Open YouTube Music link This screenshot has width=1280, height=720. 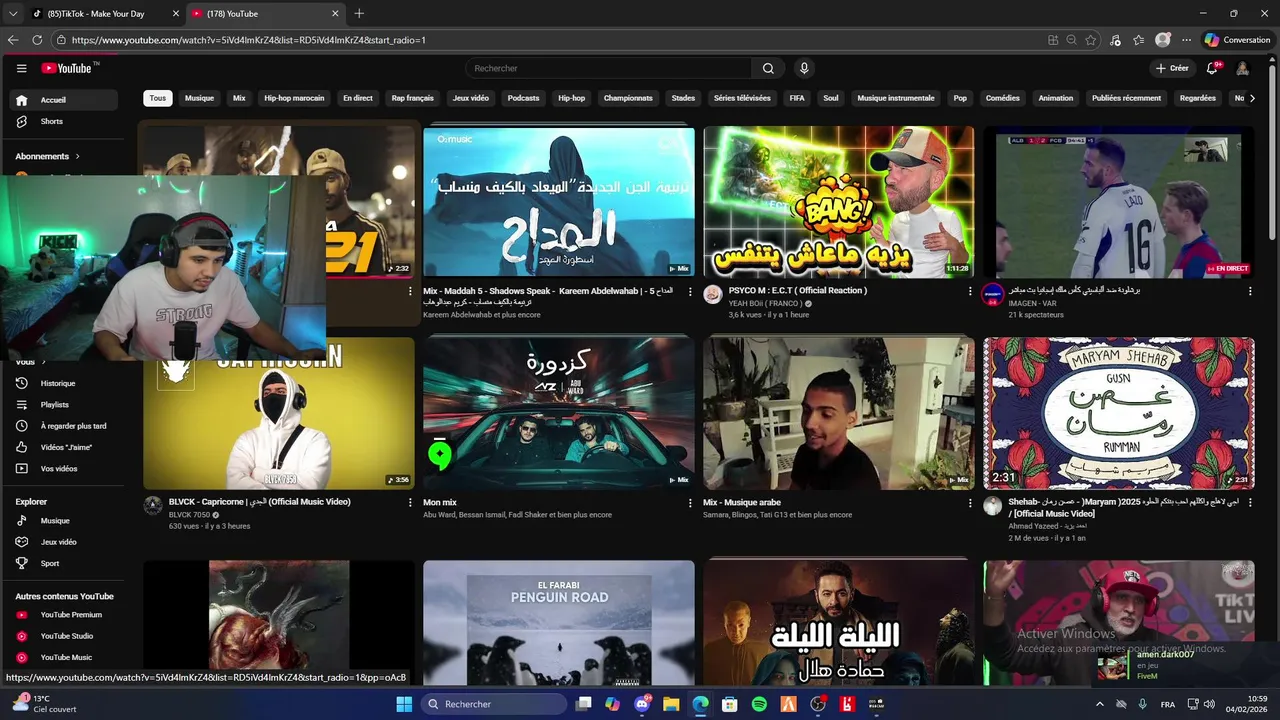point(64,657)
